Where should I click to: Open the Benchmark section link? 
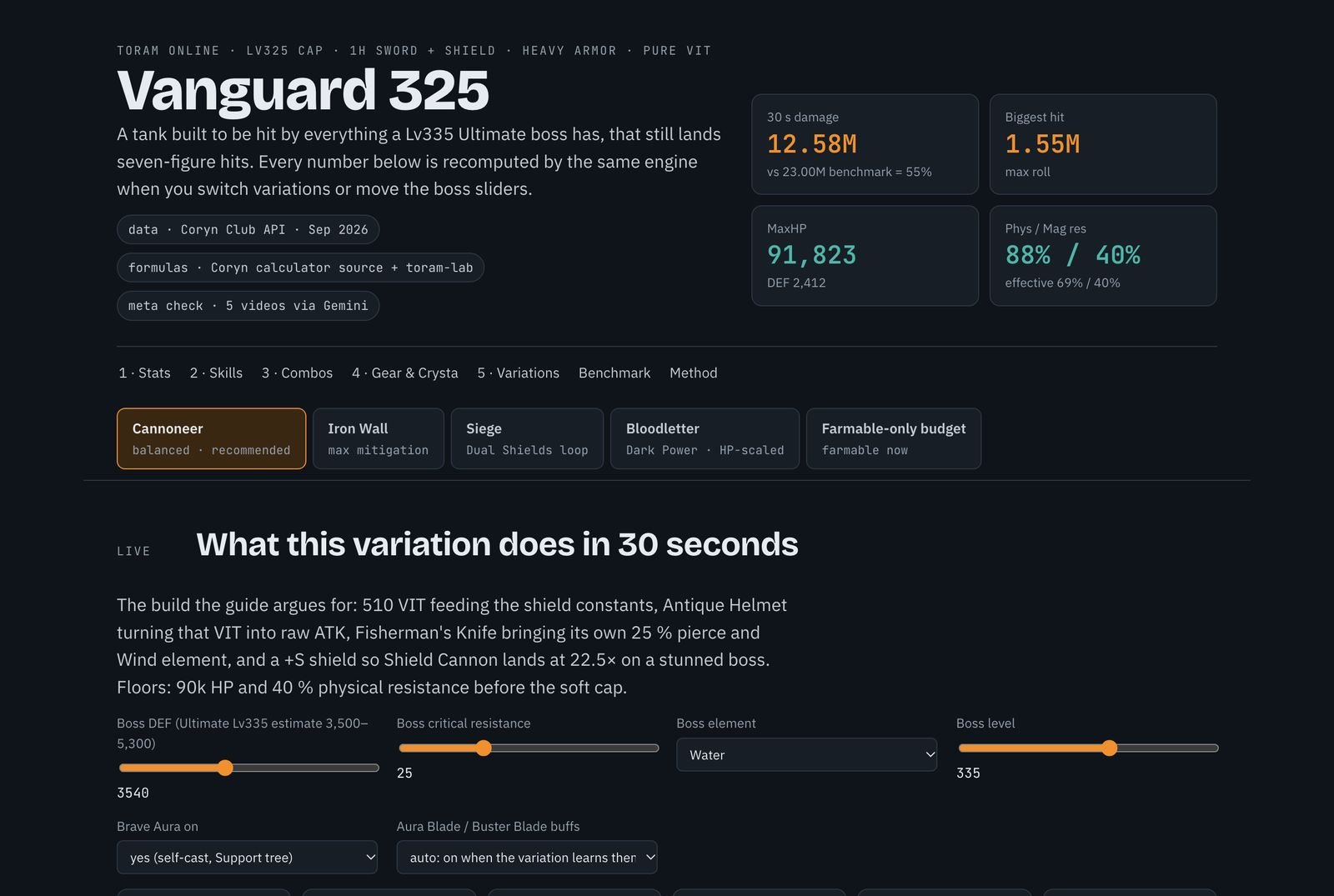coord(614,373)
